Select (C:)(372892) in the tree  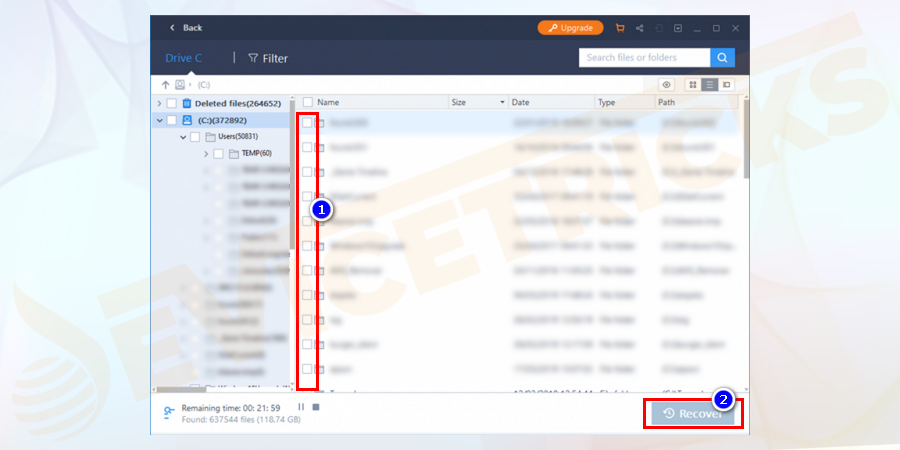point(223,121)
